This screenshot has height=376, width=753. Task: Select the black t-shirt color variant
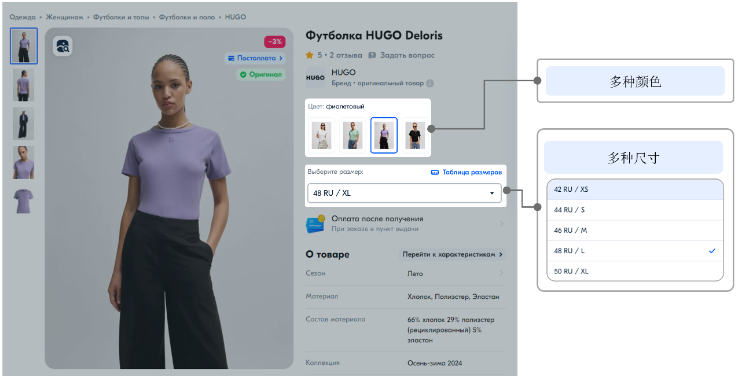415,135
